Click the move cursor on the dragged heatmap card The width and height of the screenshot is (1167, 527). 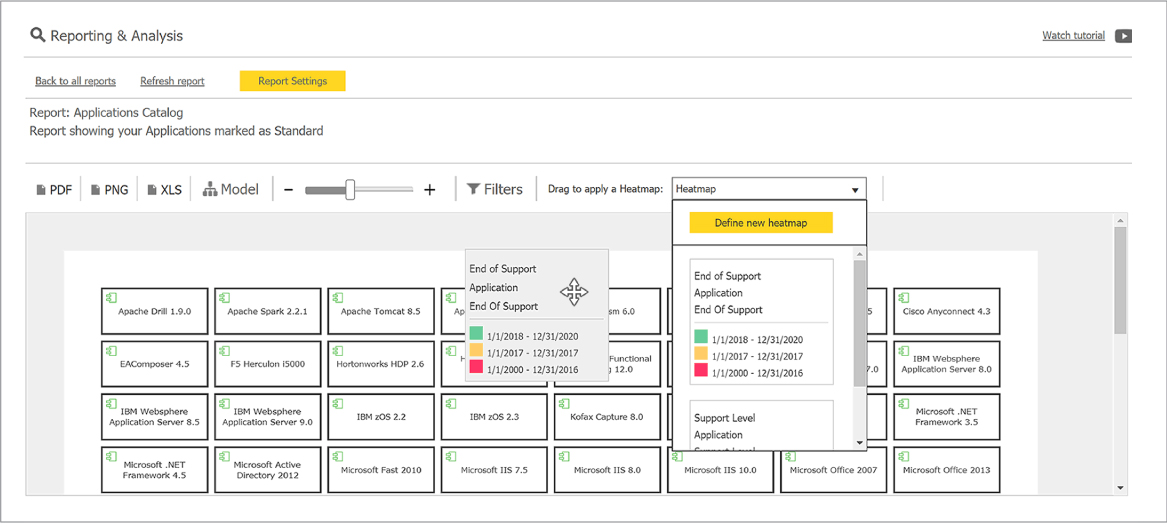pyautogui.click(x=574, y=291)
